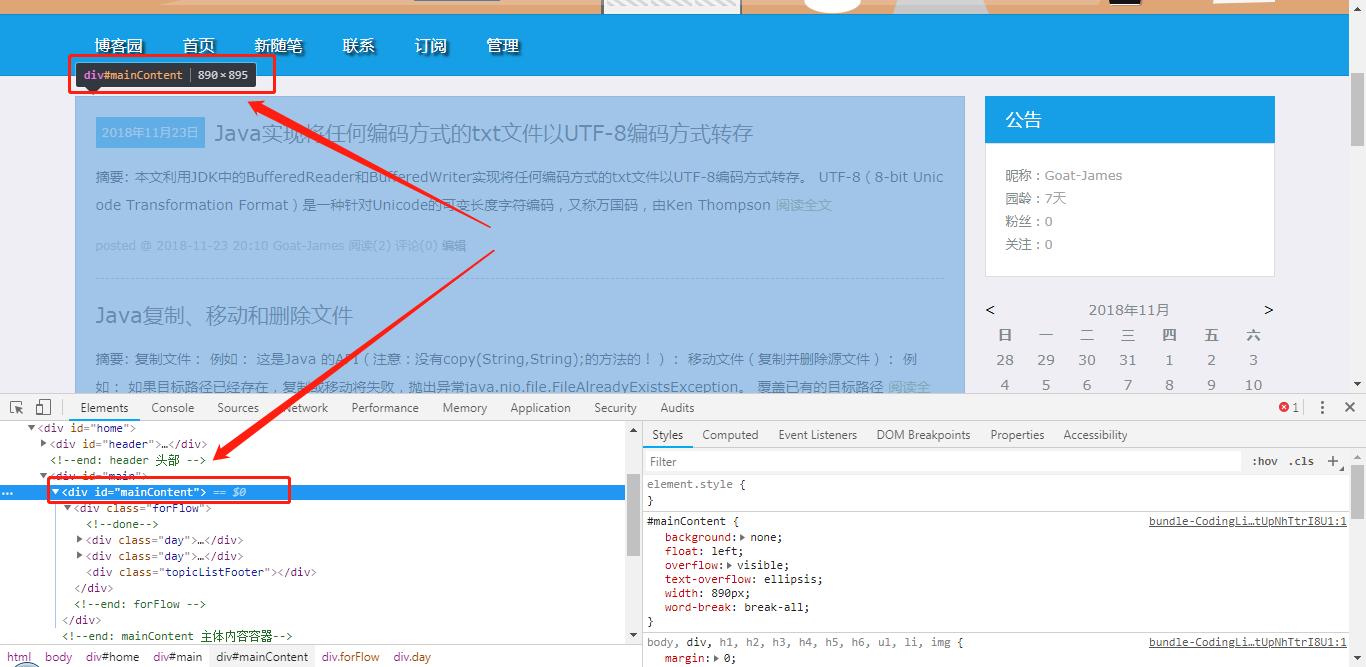
Task: Select div.forFlow in the breadcrumb bar
Action: point(351,657)
